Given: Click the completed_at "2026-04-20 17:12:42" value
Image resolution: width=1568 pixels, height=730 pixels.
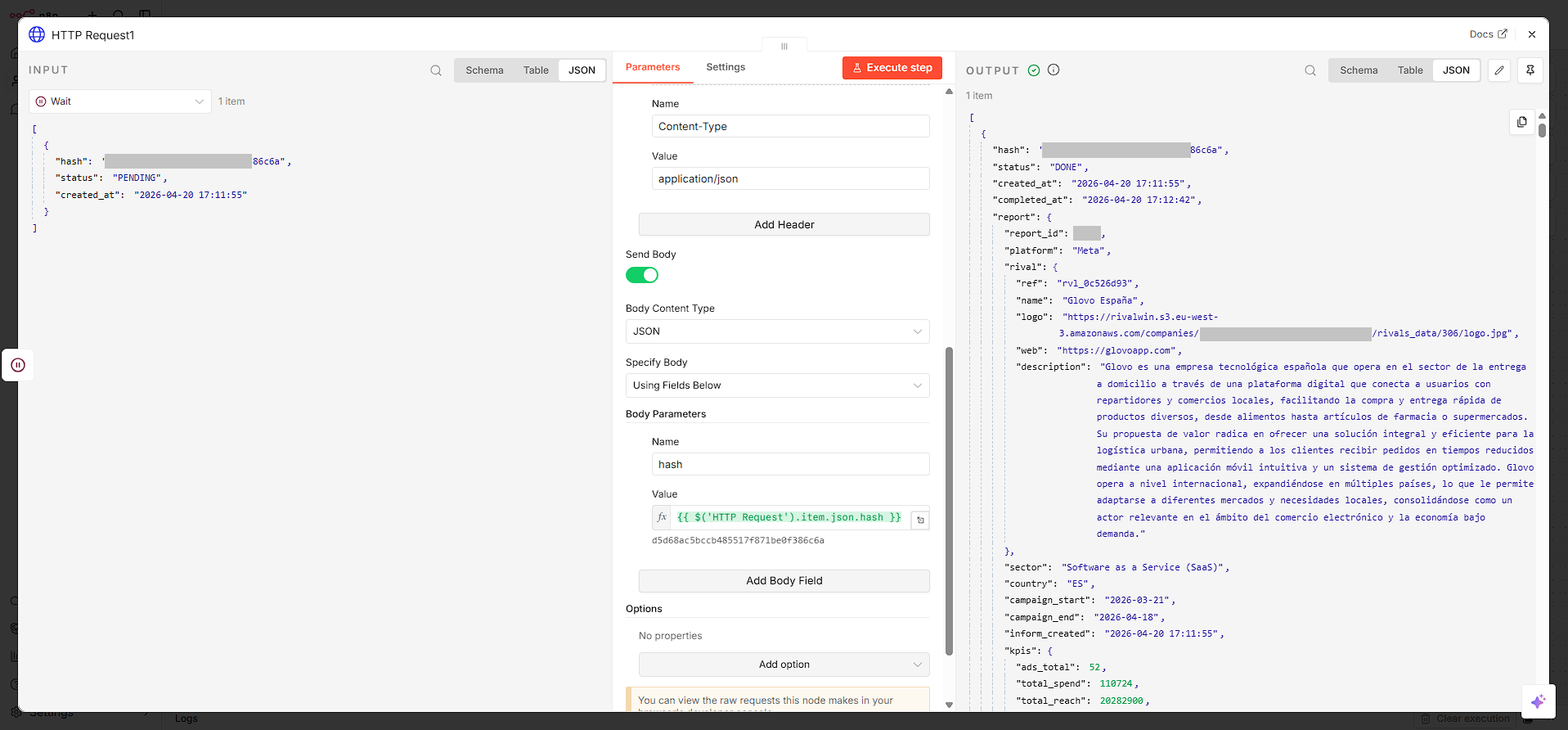Looking at the screenshot, I should coord(1139,201).
